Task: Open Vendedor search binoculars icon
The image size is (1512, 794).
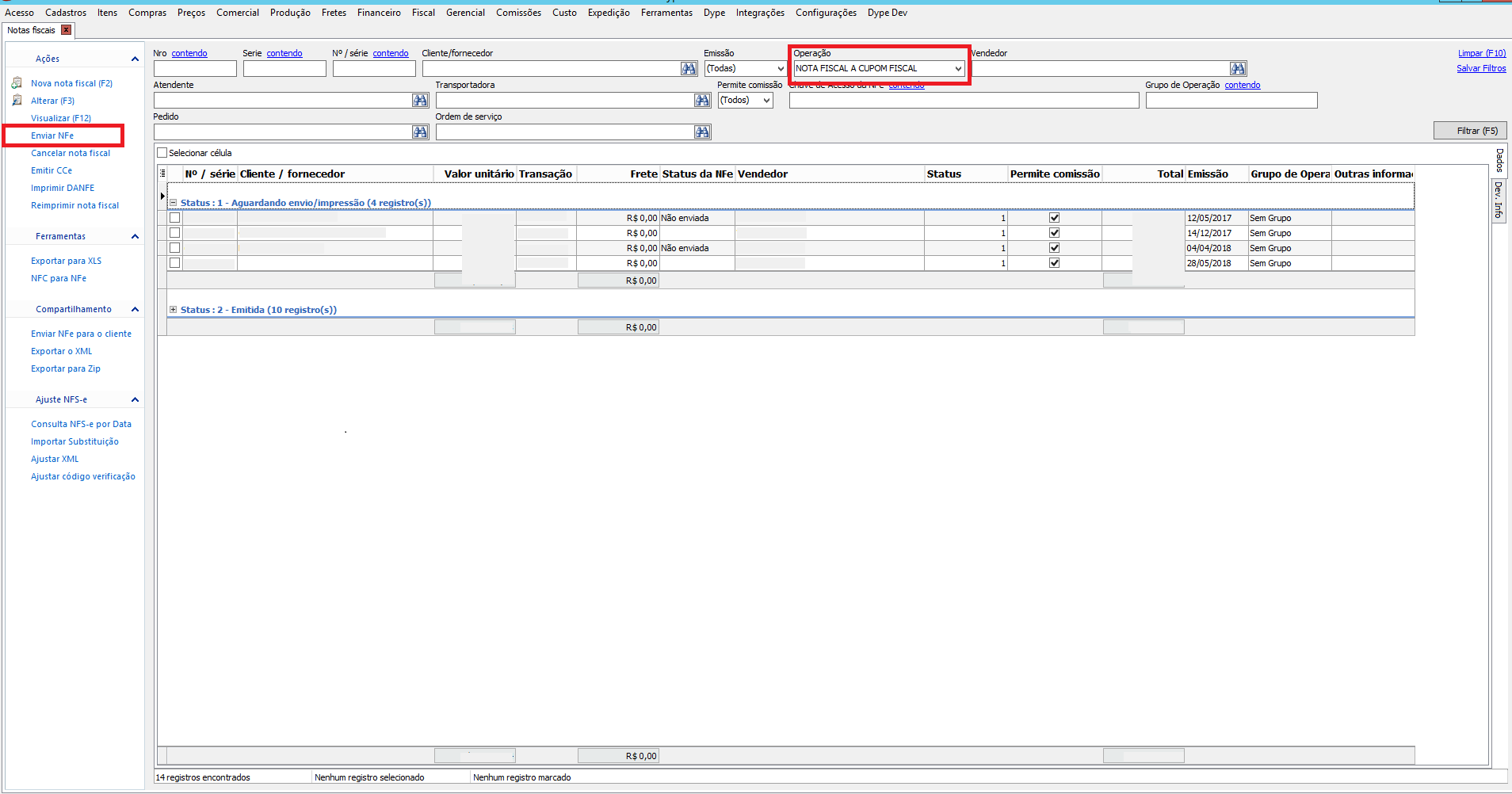Action: tap(1238, 69)
